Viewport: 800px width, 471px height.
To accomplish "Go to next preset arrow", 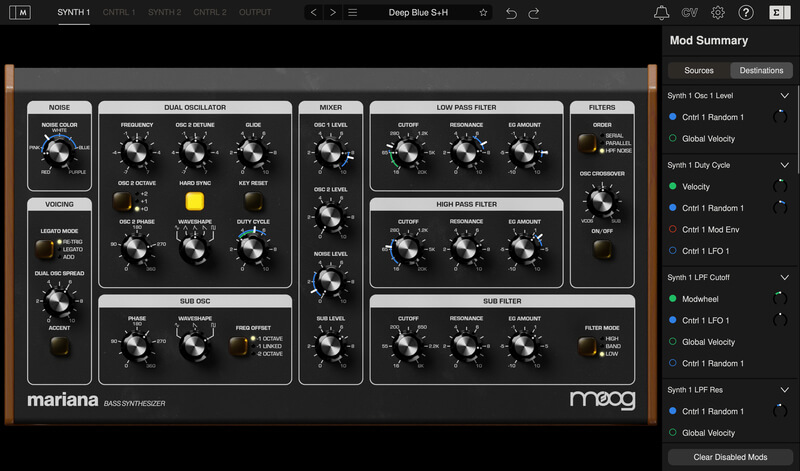I will point(333,12).
